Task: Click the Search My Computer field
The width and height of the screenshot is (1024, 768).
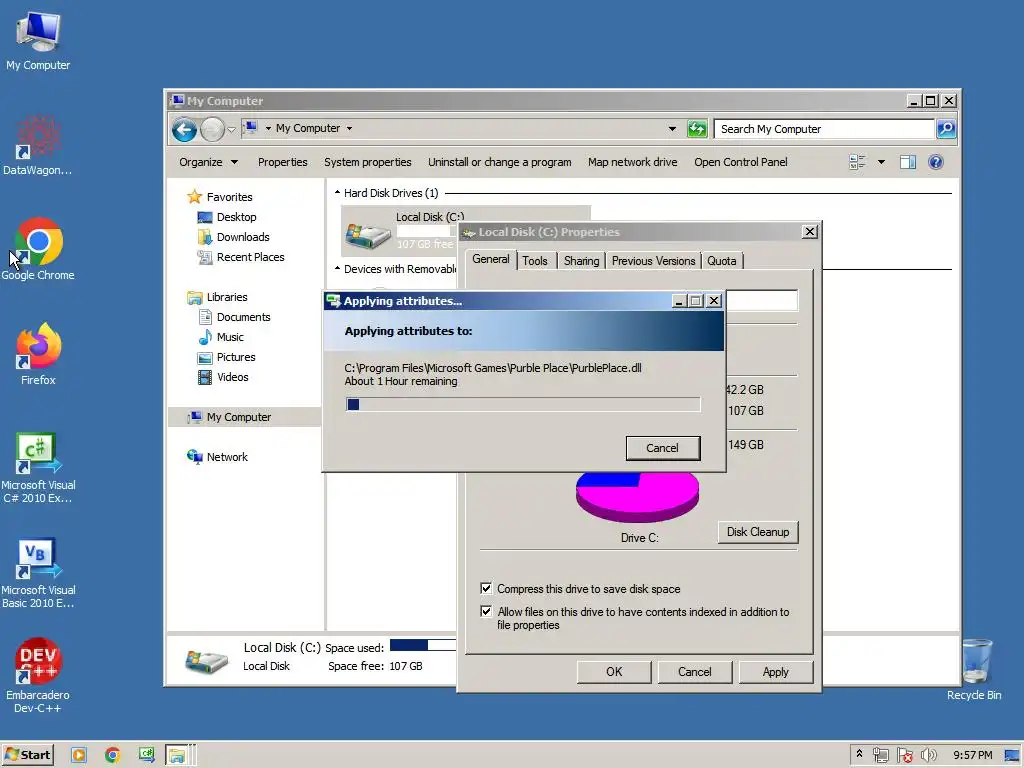Action: (x=824, y=129)
